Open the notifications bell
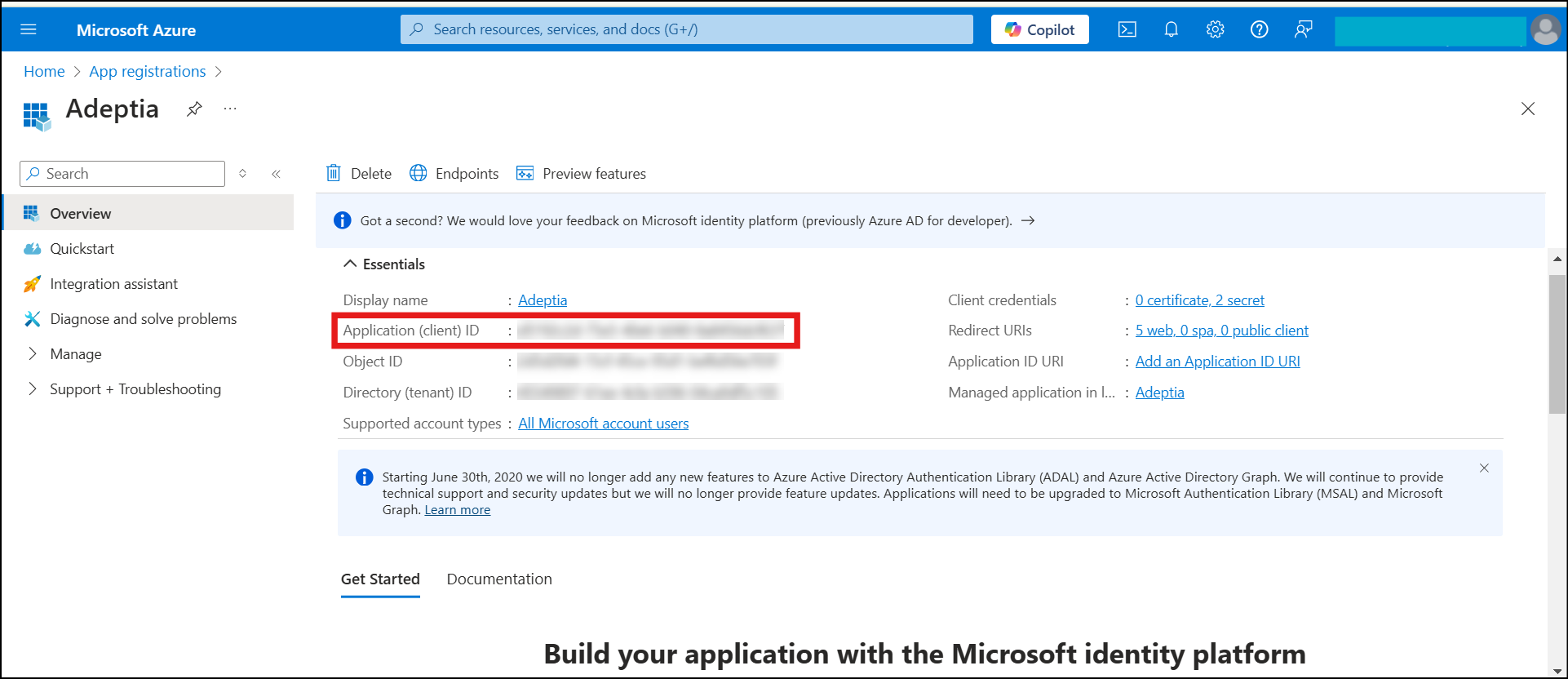This screenshot has height=679, width=1568. tap(1171, 30)
